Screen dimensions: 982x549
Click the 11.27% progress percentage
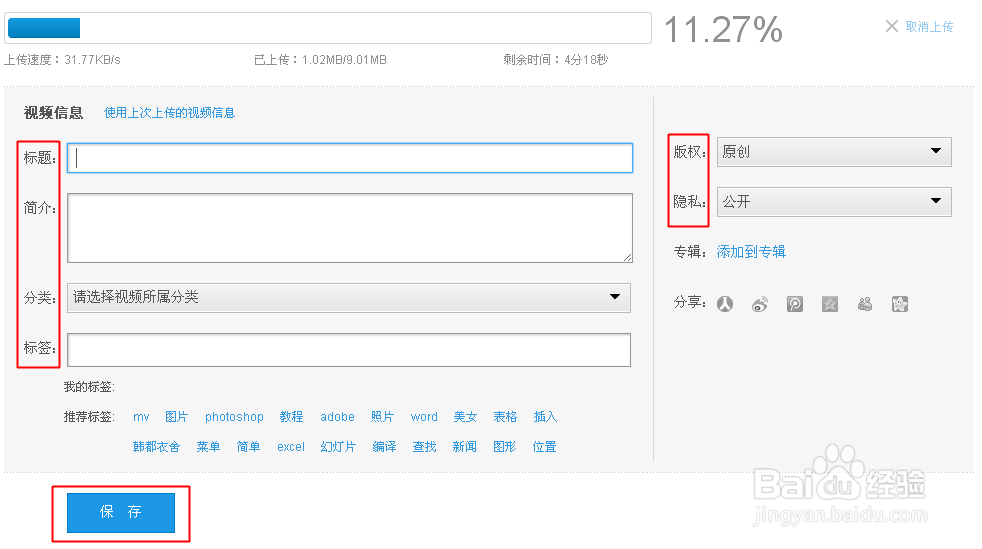tap(723, 30)
